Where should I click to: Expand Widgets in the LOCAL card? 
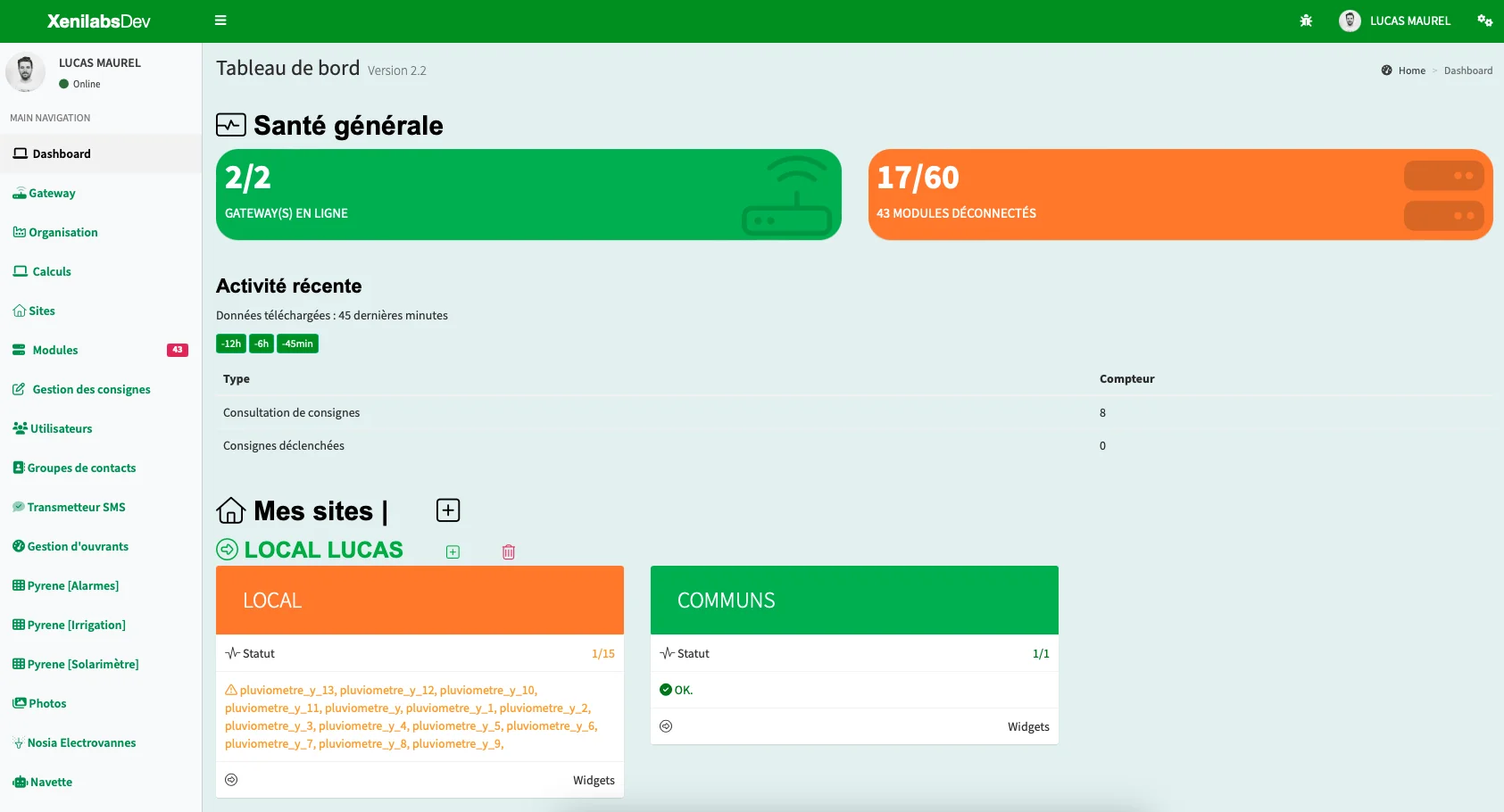coord(594,780)
